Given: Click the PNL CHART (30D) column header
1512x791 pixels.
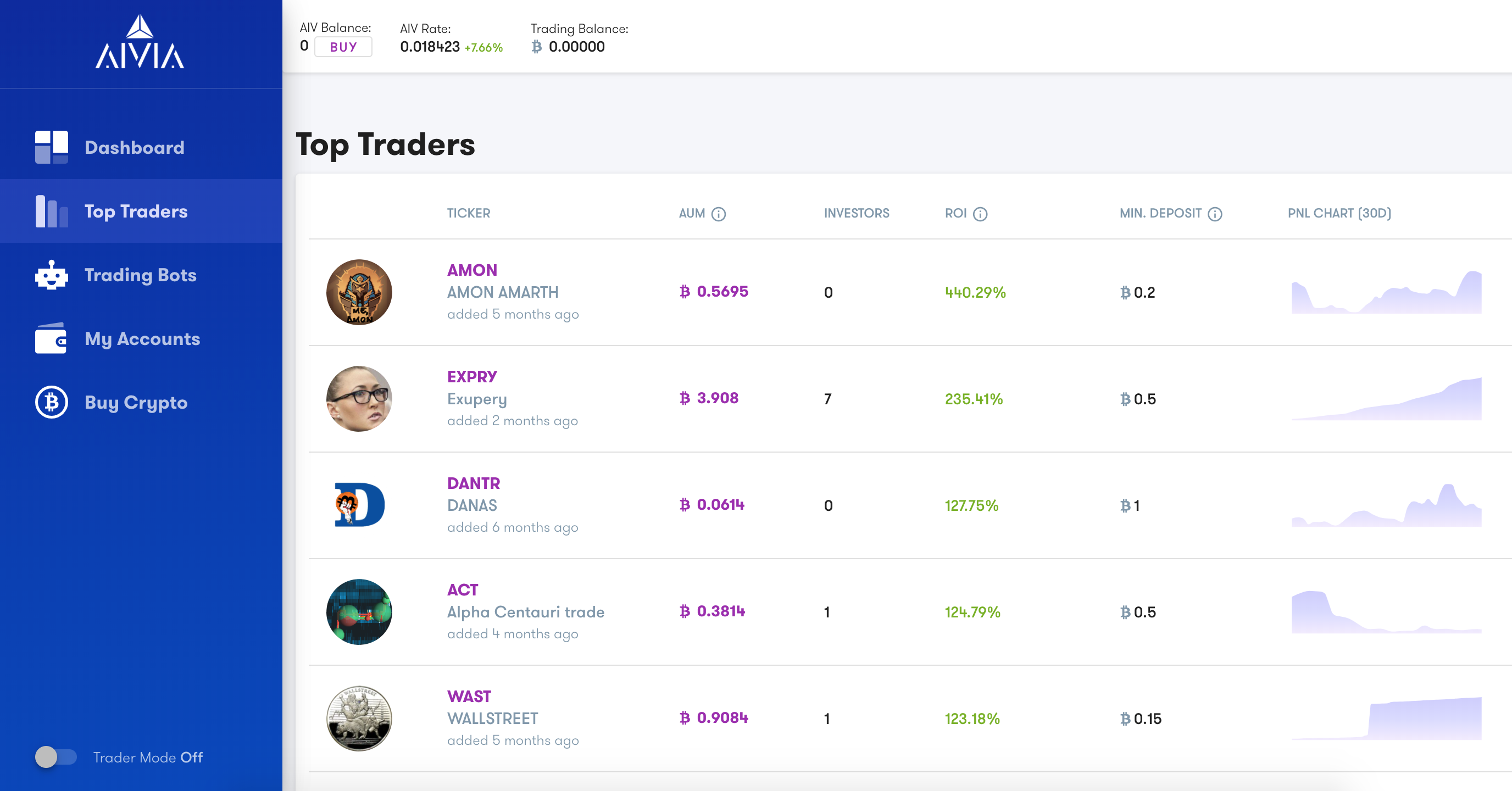Looking at the screenshot, I should tap(1339, 214).
